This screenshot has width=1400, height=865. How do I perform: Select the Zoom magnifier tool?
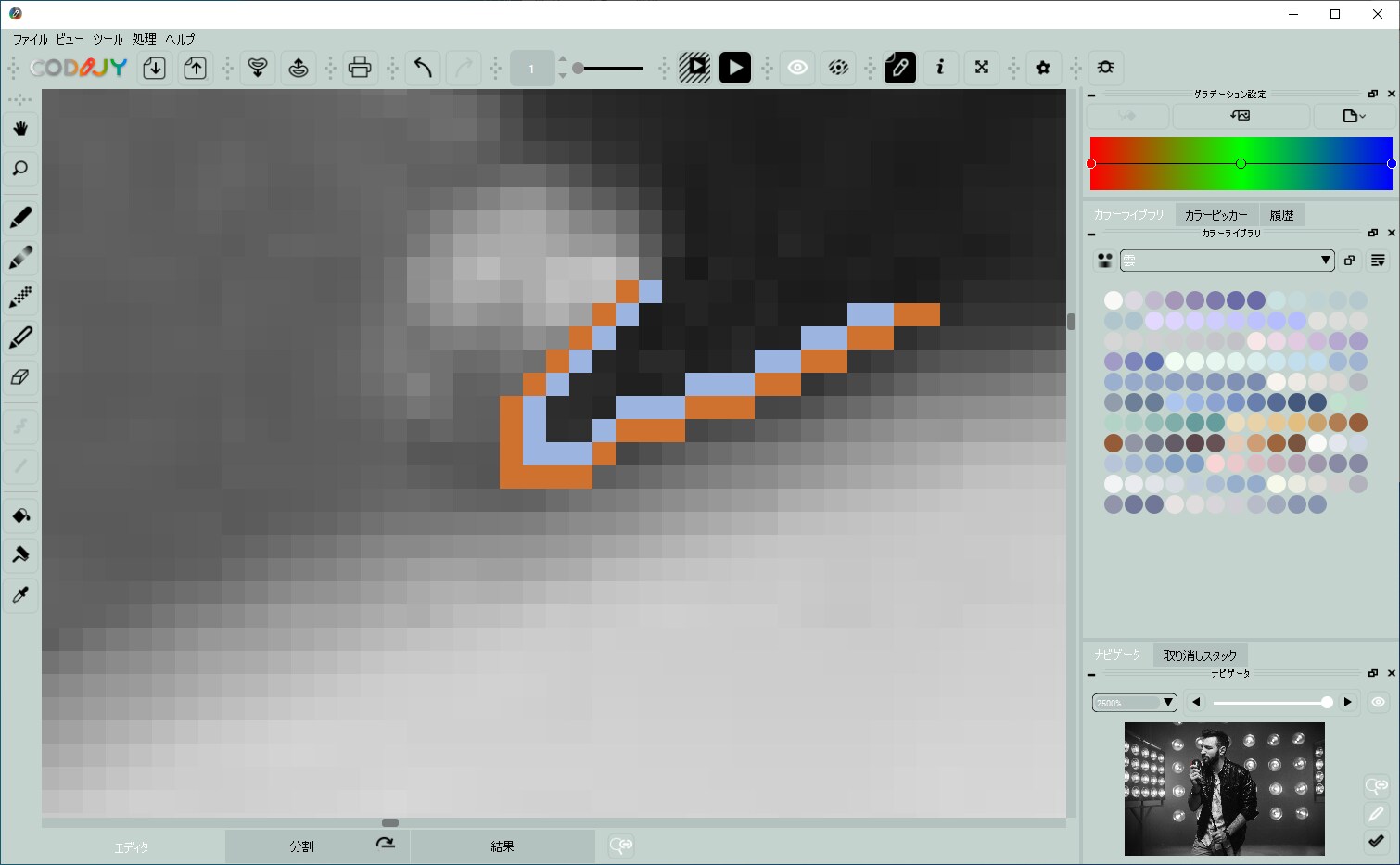coord(20,169)
